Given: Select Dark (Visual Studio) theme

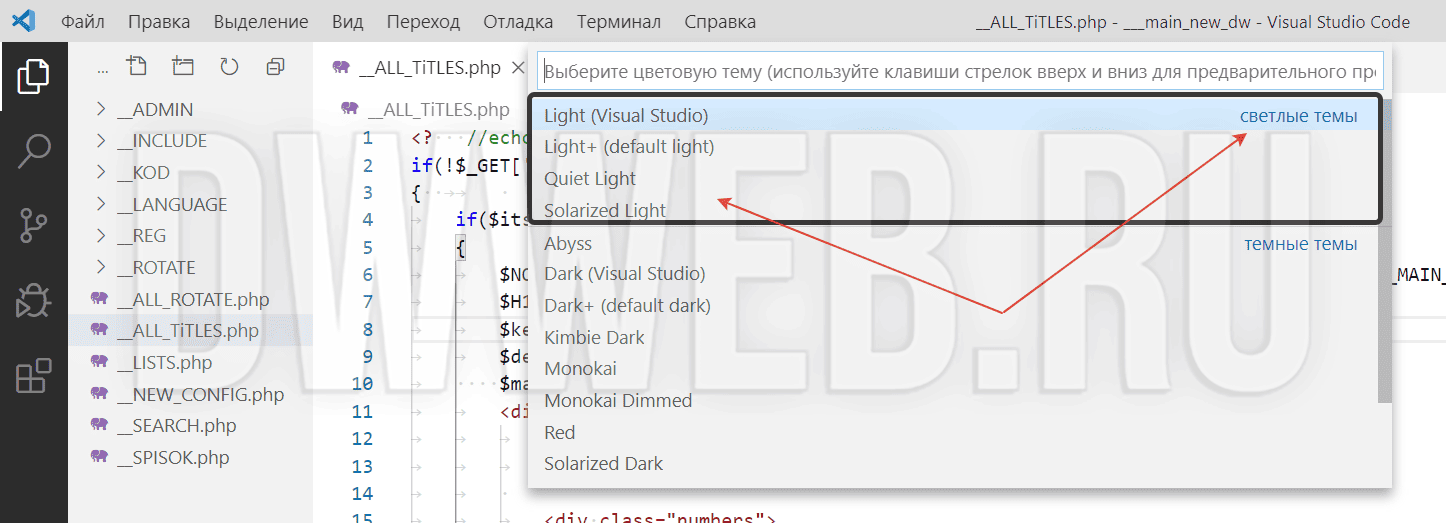Looking at the screenshot, I should (x=954, y=274).
